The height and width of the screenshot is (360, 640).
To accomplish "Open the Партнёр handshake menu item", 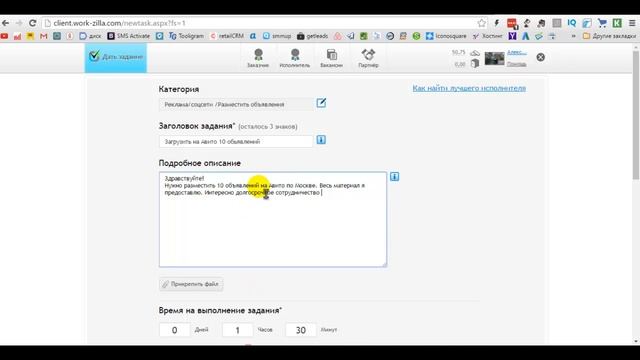I will 368,58.
